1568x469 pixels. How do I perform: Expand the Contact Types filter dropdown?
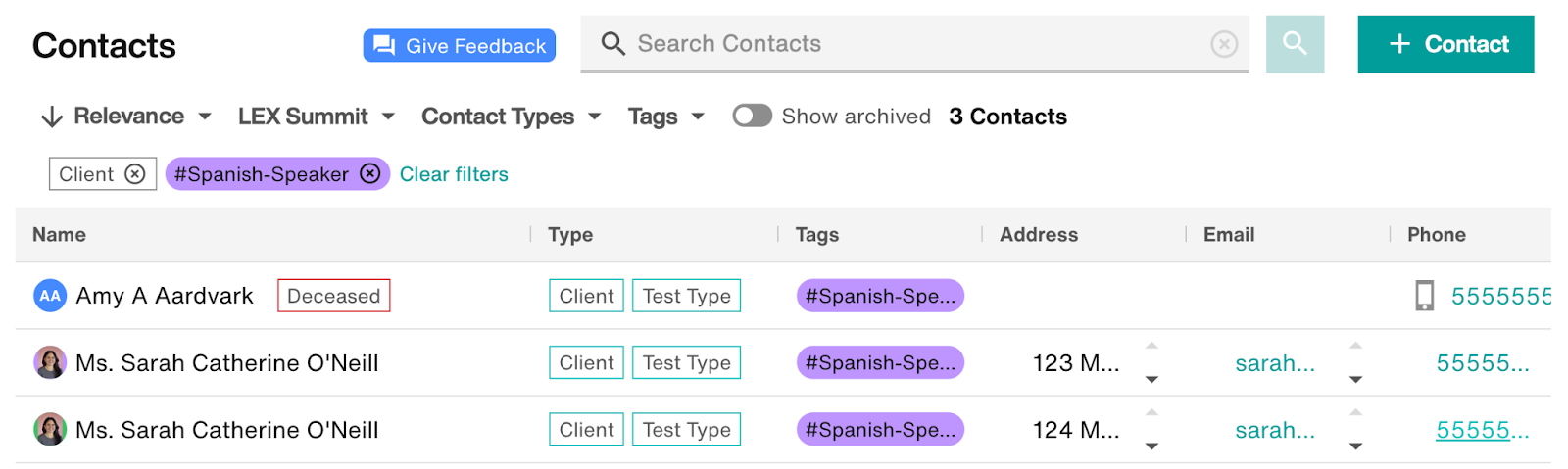[x=512, y=116]
